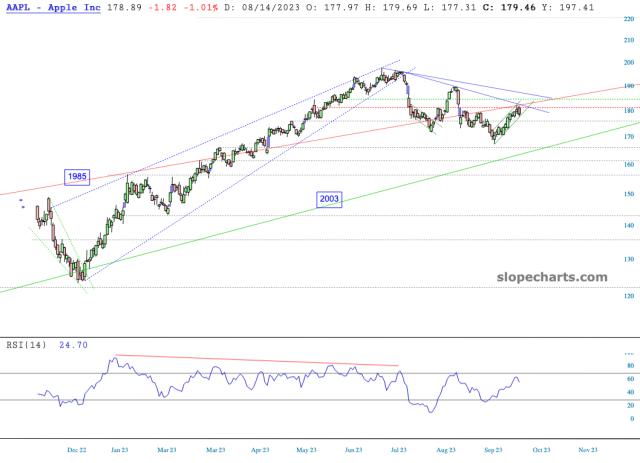Click the percent change -1.01%
This screenshot has height=463, width=640.
[x=200, y=7]
